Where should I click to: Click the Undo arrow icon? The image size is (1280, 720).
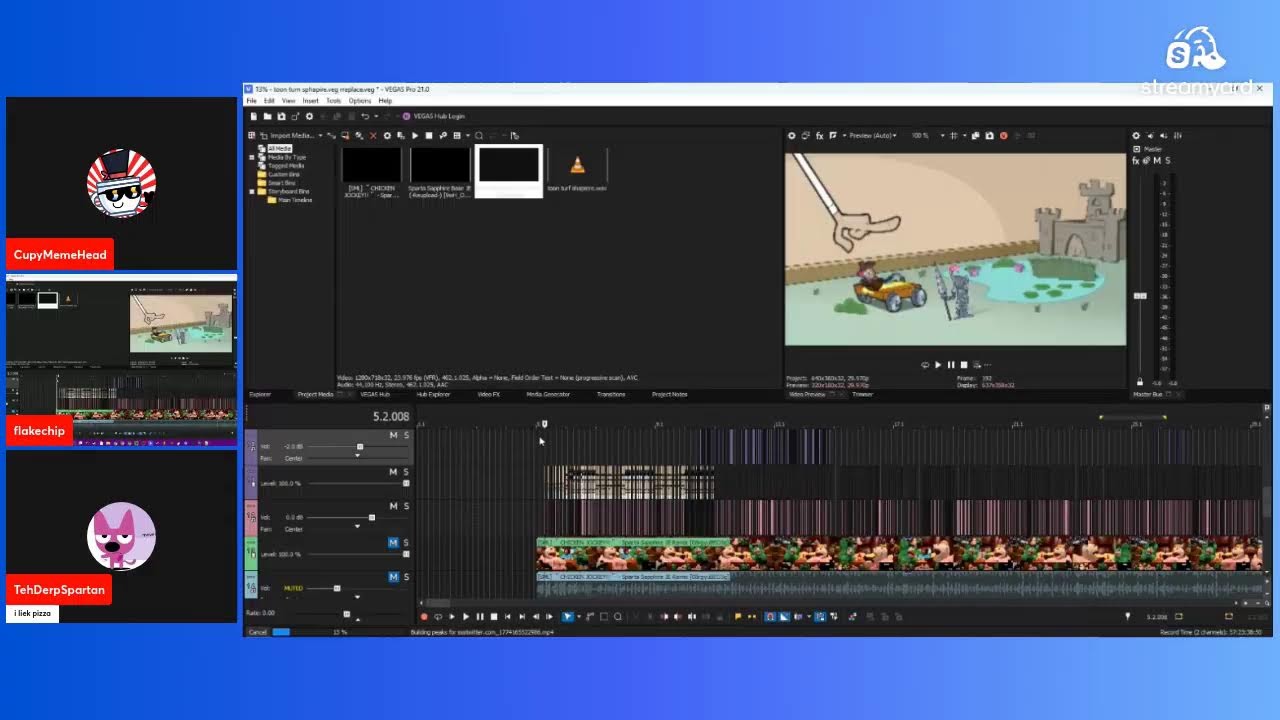[365, 116]
